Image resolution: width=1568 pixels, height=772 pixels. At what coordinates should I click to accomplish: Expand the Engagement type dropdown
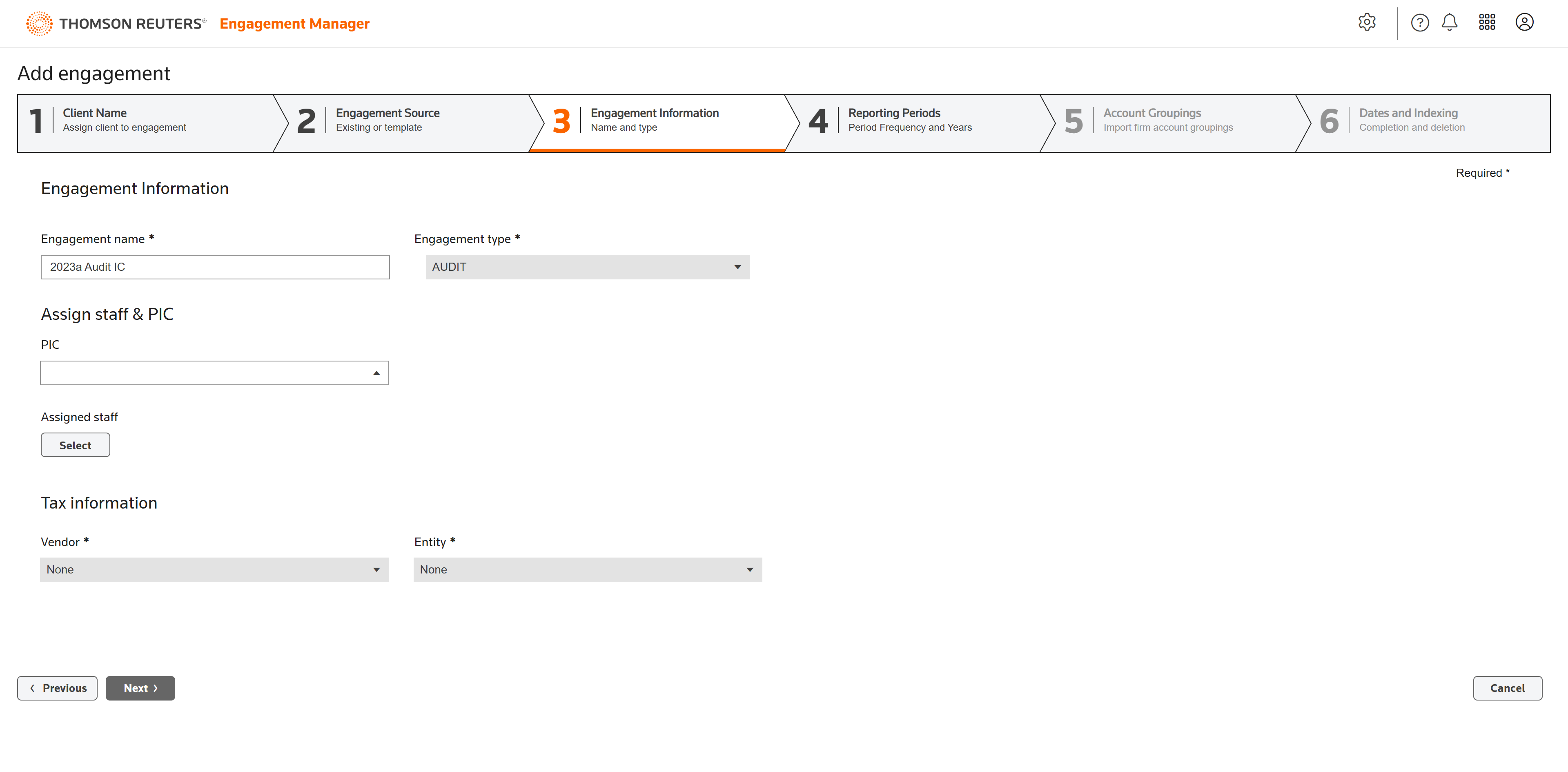587,267
